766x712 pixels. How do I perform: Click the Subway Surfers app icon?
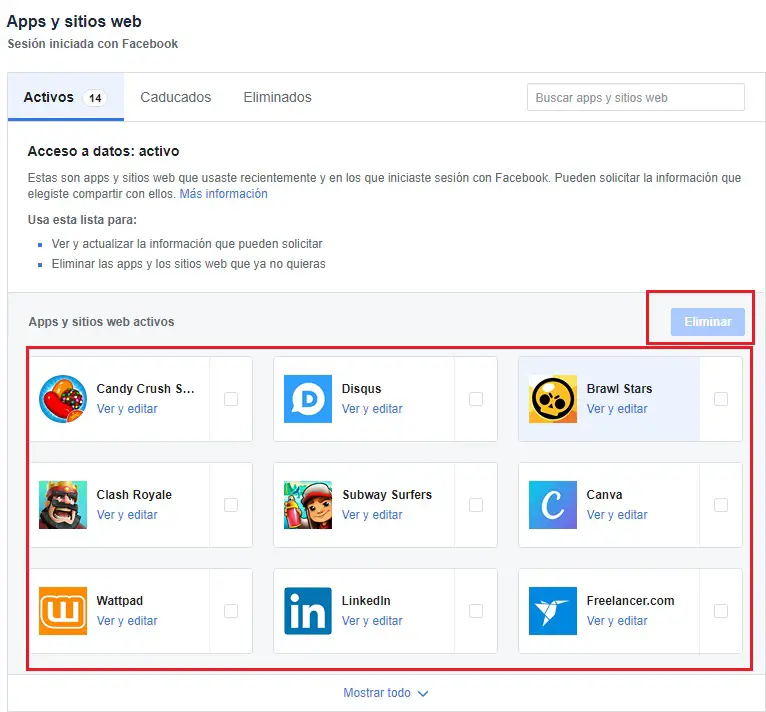click(308, 505)
